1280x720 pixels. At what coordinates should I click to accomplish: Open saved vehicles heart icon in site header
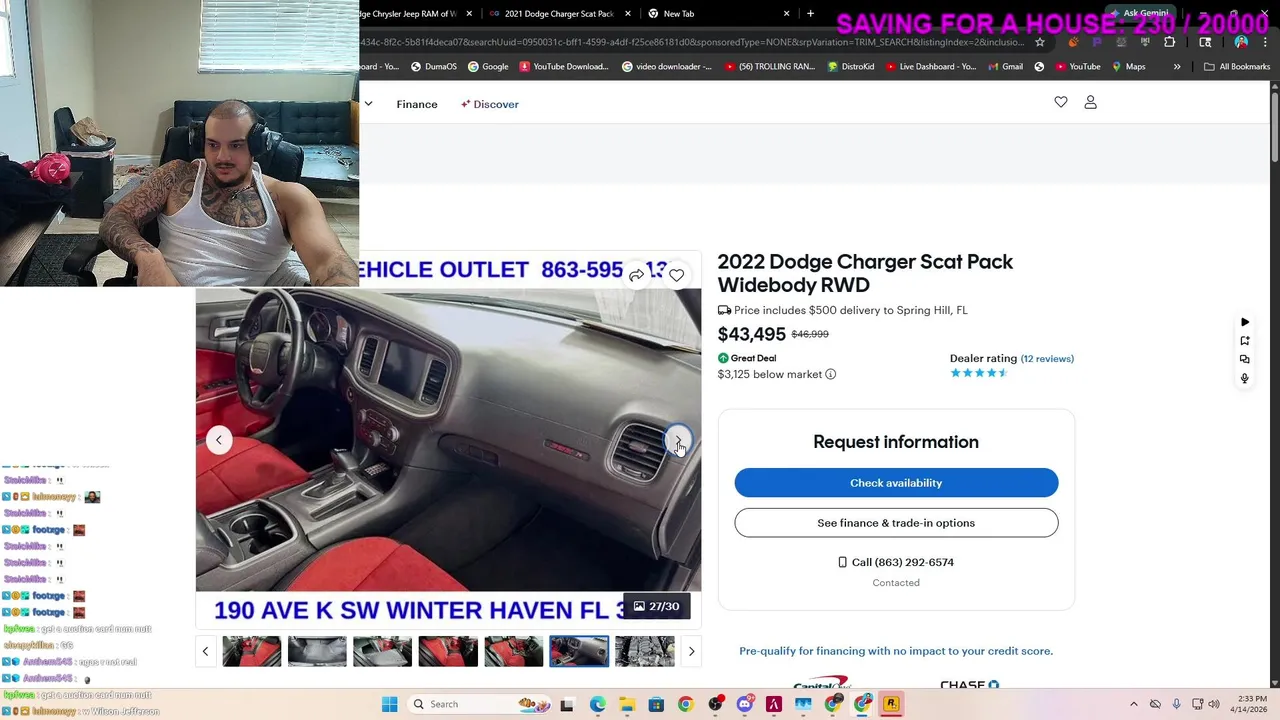click(1061, 102)
